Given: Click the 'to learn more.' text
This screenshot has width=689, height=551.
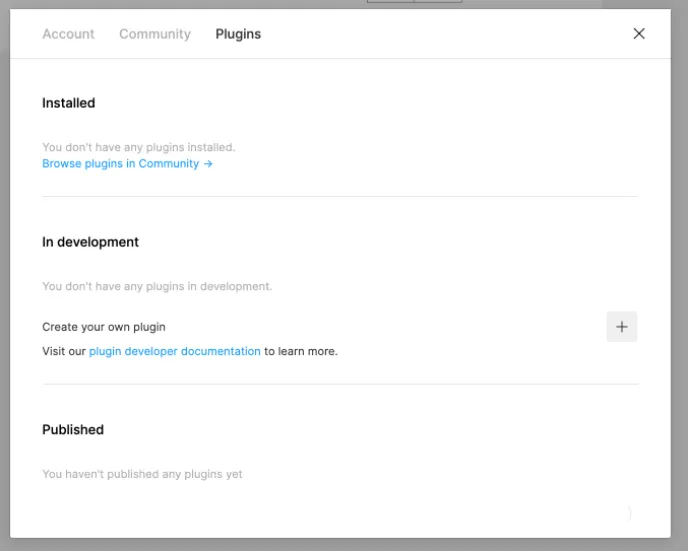Looking at the screenshot, I should (301, 352).
